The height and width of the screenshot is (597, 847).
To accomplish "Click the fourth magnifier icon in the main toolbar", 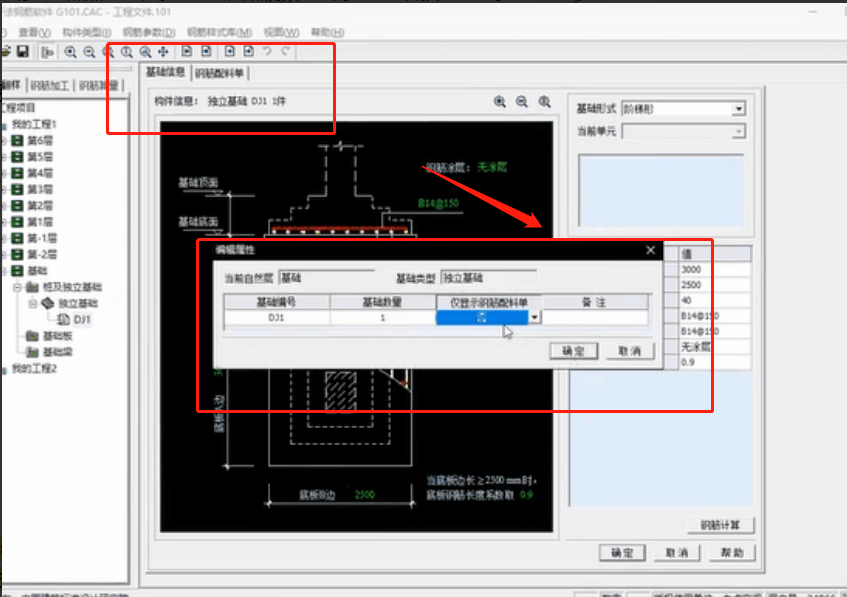I will pyautogui.click(x=127, y=52).
